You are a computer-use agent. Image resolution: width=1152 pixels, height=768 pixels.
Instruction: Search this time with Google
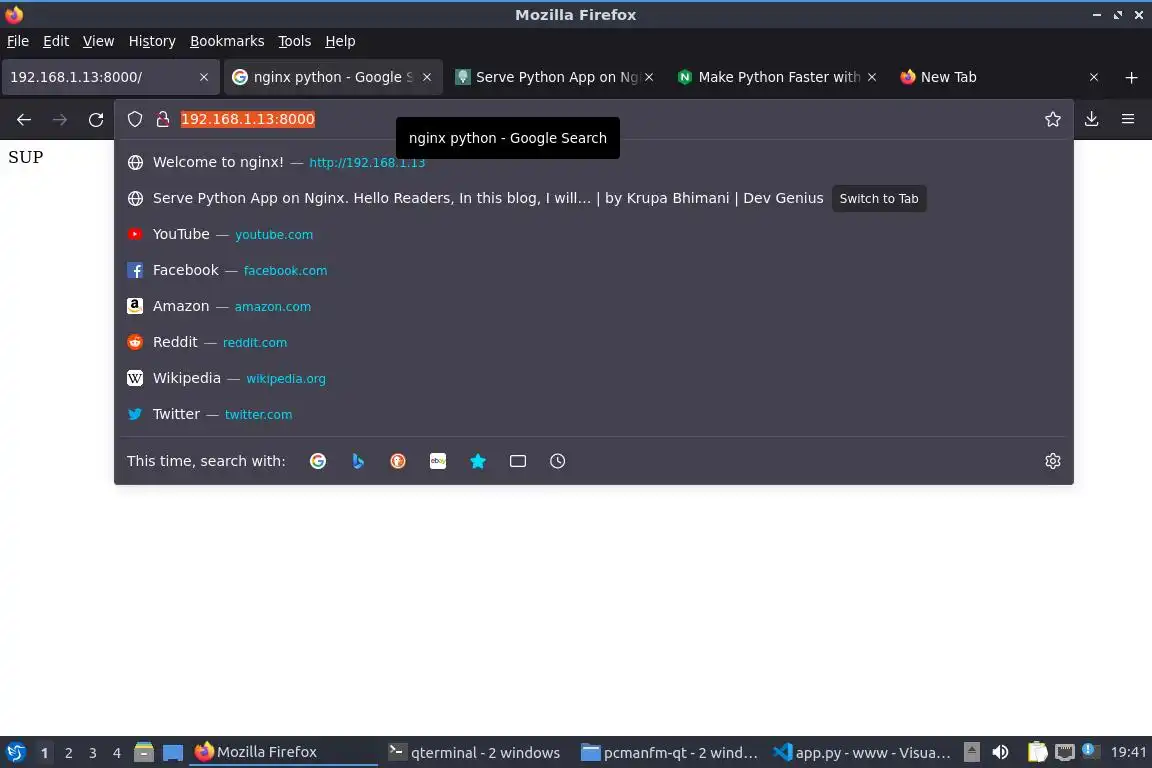point(317,461)
